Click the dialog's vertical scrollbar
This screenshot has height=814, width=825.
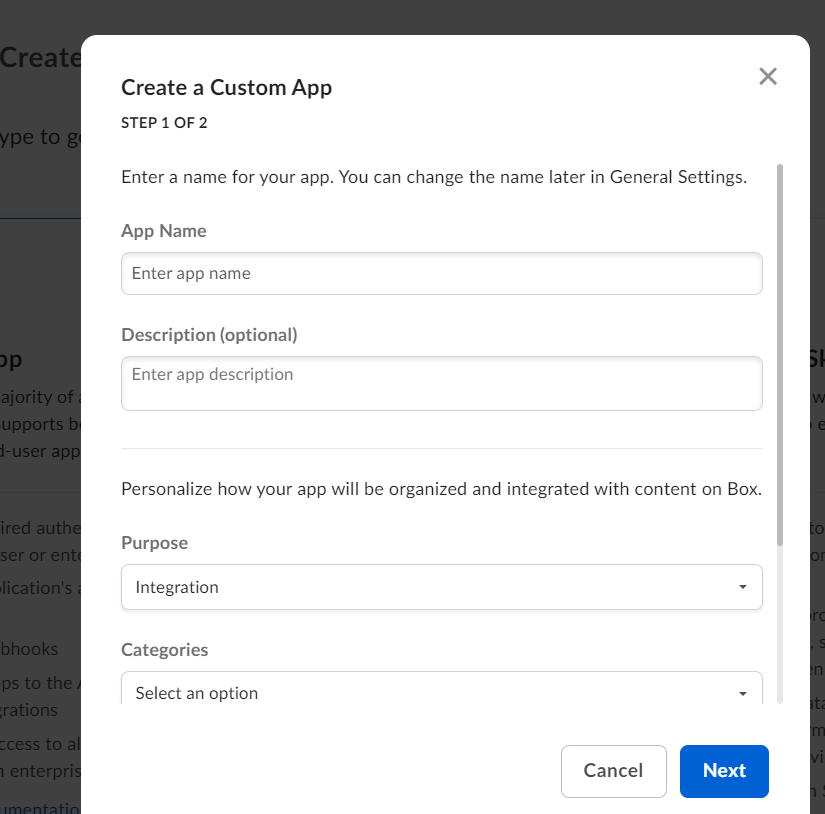pos(780,355)
